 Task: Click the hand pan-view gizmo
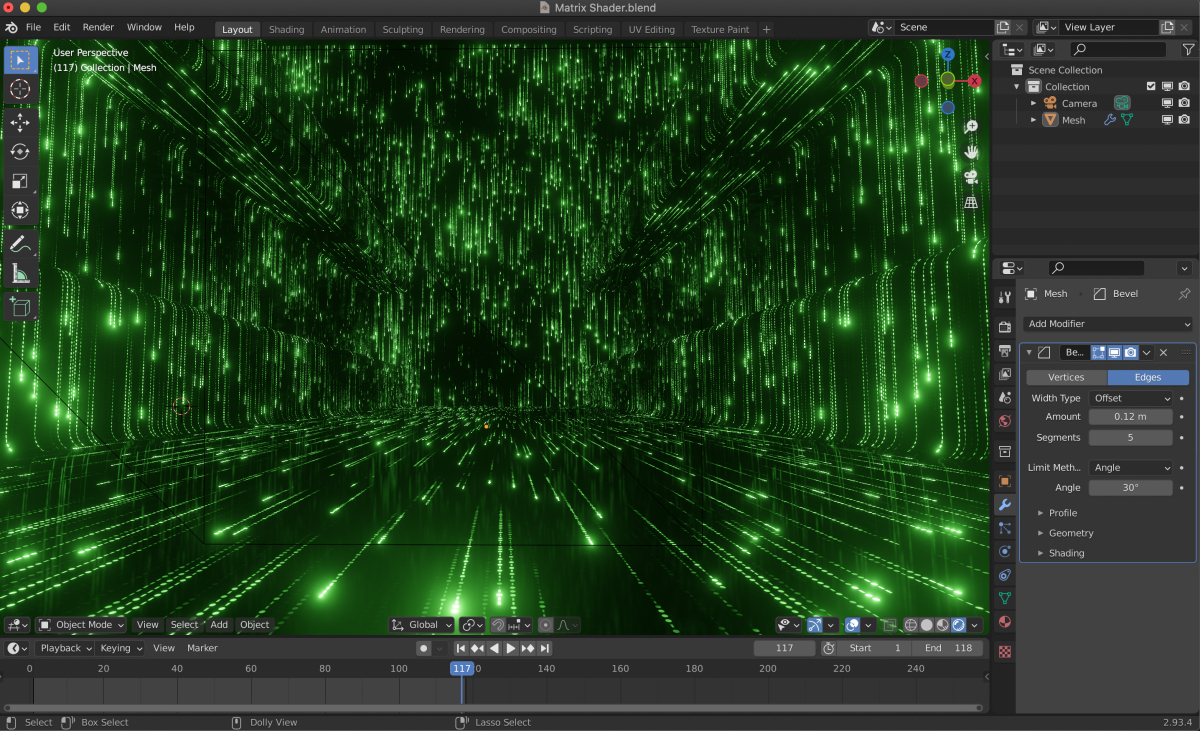(970, 152)
